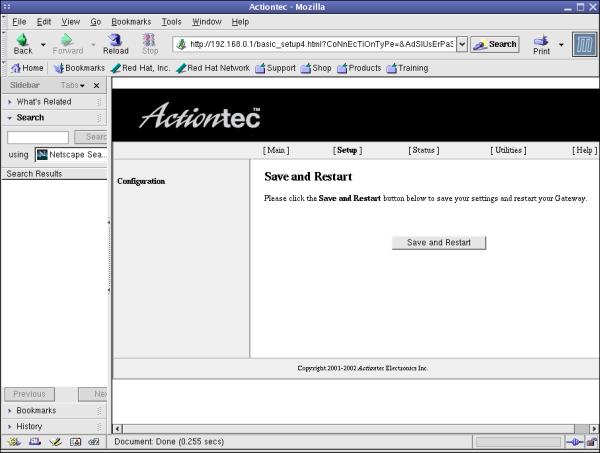This screenshot has width=600, height=453.
Task: Click the Composer icon in the status bar
Action: (55, 442)
